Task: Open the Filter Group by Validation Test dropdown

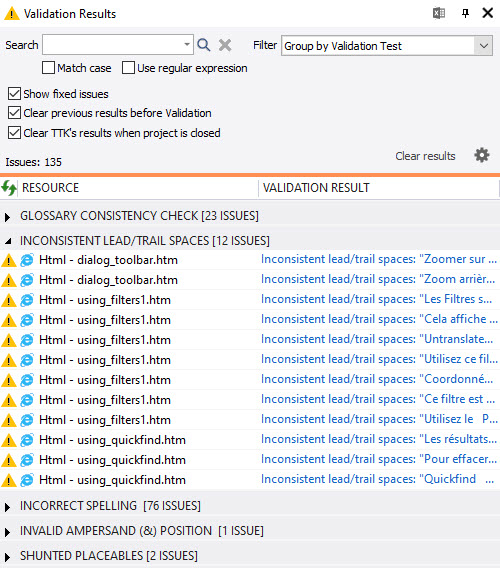Action: click(x=387, y=46)
